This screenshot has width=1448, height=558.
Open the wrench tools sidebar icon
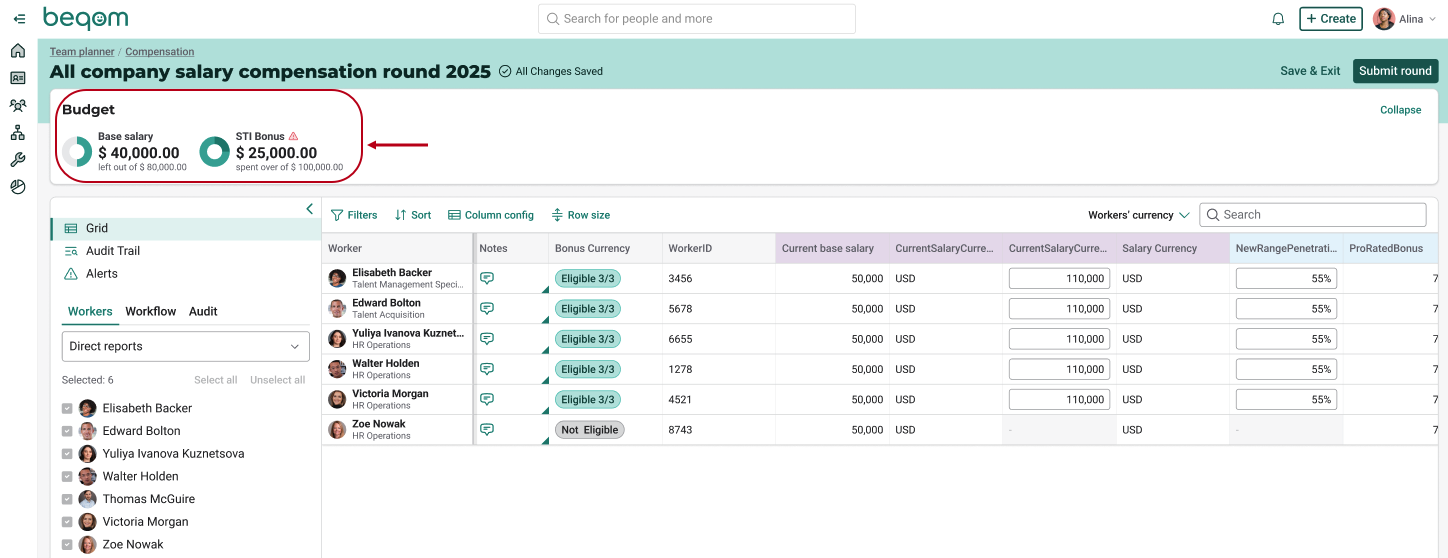(x=18, y=160)
